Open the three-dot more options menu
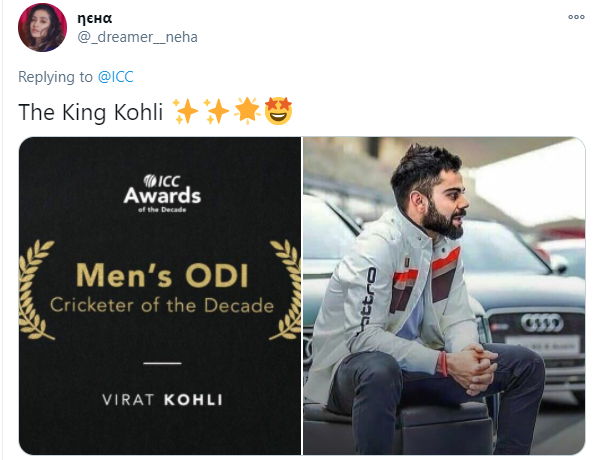The width and height of the screenshot is (597, 460). tap(576, 17)
